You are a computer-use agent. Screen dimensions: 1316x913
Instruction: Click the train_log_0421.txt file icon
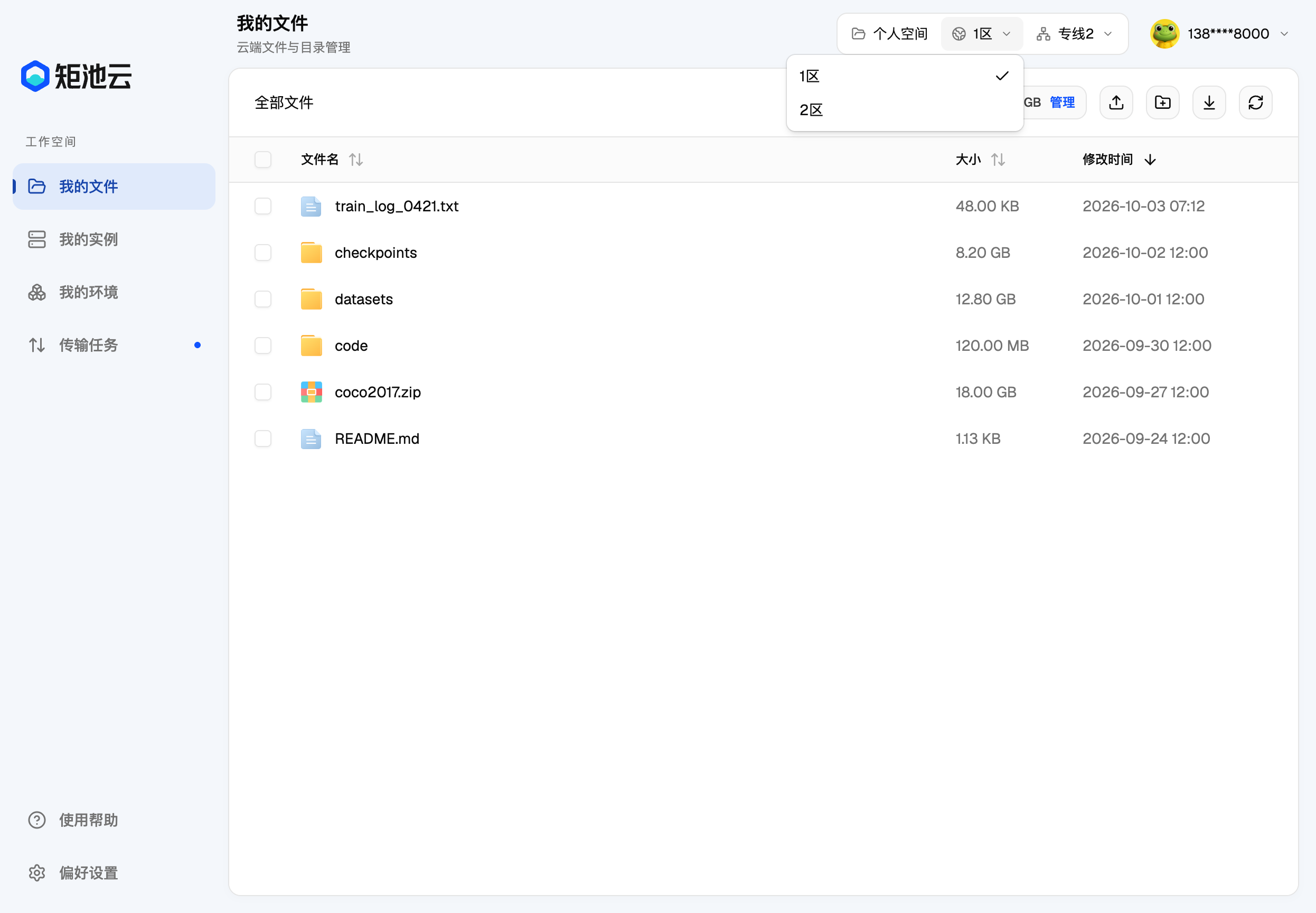point(311,206)
